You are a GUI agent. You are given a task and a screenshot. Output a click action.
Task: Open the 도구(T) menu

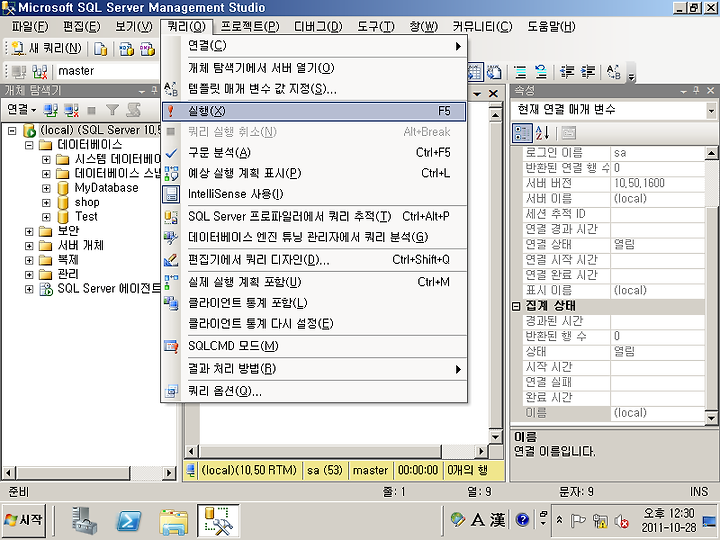click(376, 27)
